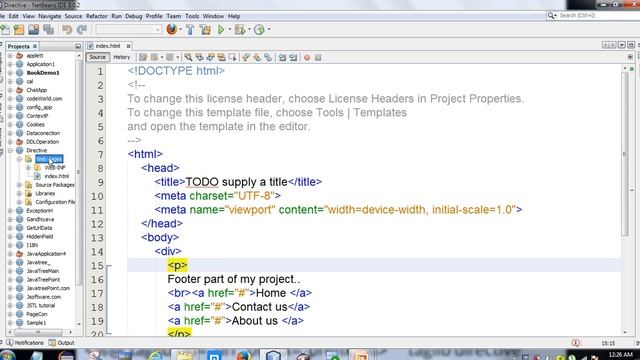Click the Redo toolbar icon
Viewport: 640px width, 360px height.
point(82,29)
